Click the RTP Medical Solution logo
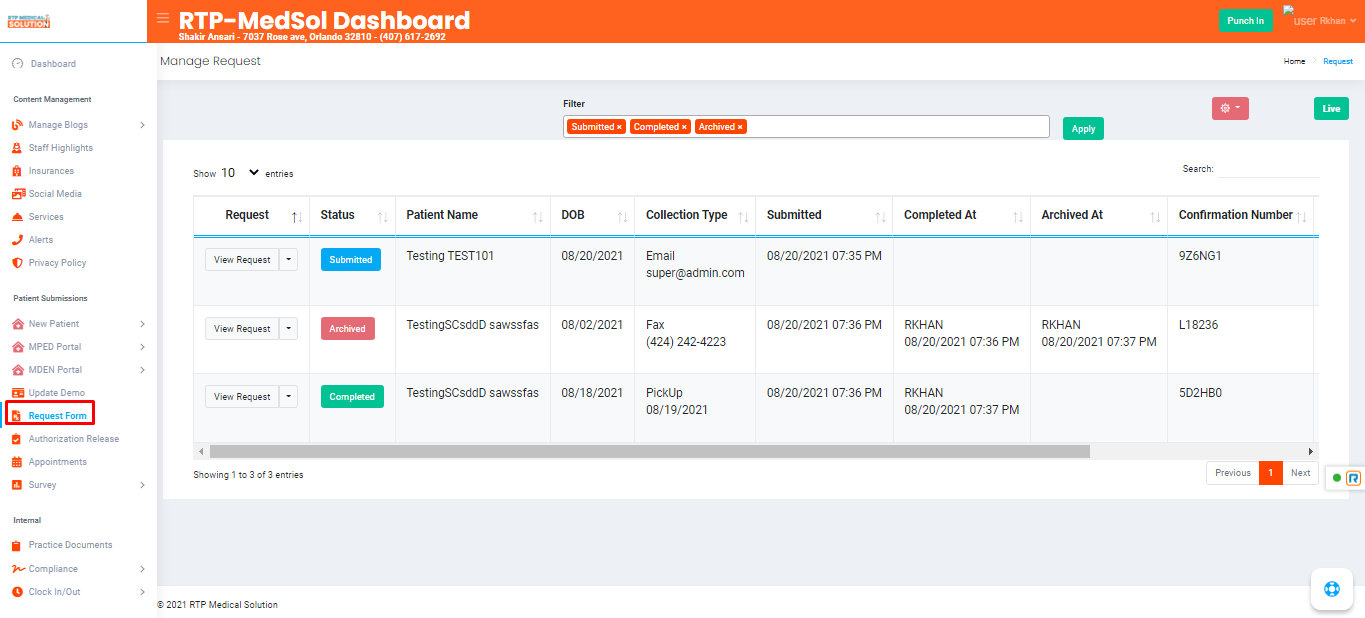The height and width of the screenshot is (618, 1365). [x=28, y=21]
